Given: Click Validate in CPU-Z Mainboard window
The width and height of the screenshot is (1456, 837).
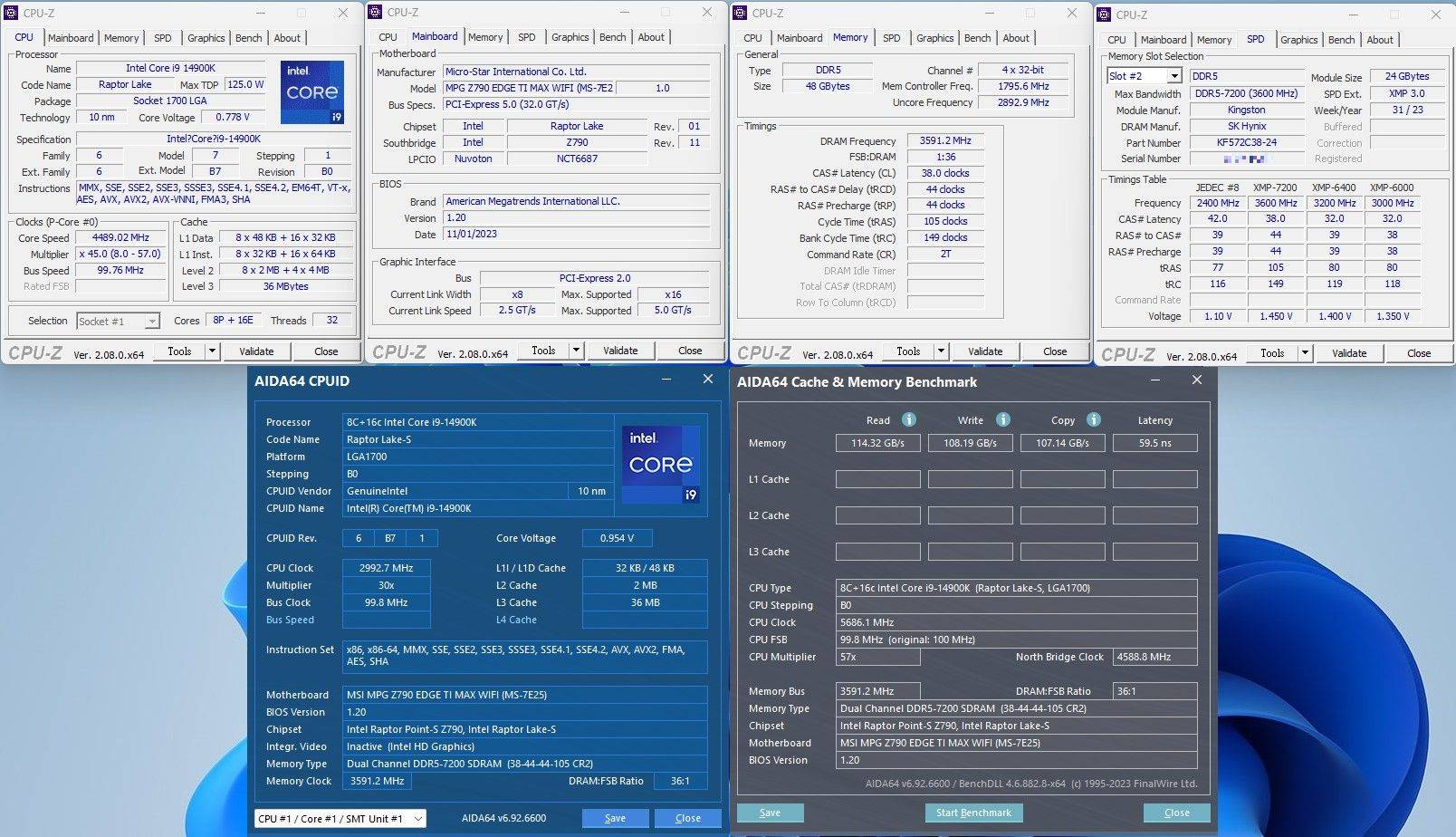Looking at the screenshot, I should coord(620,351).
